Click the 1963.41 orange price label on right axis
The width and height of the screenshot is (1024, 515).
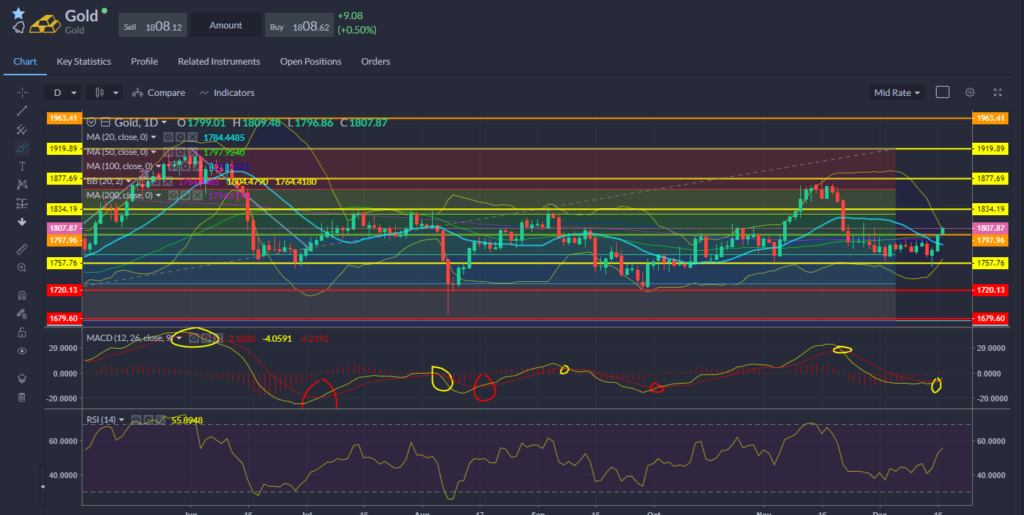(x=989, y=118)
